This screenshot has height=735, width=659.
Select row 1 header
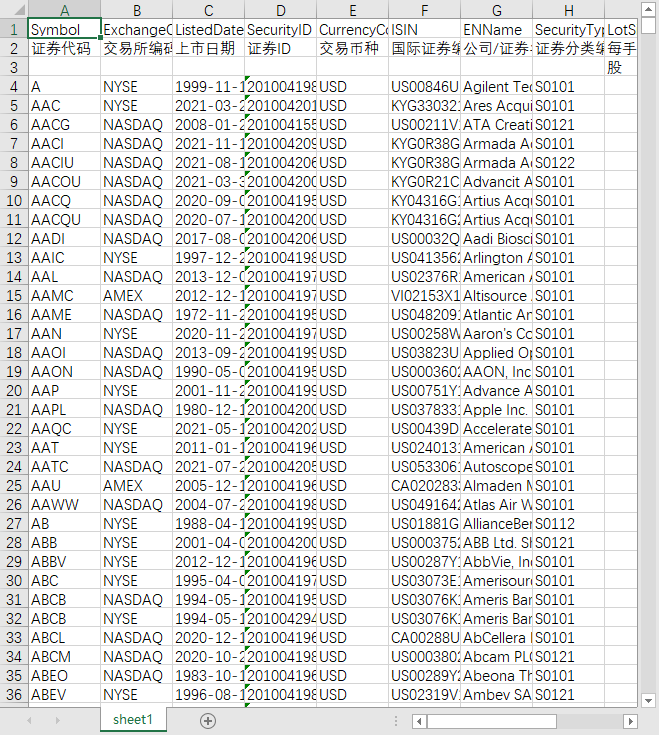pyautogui.click(x=14, y=30)
